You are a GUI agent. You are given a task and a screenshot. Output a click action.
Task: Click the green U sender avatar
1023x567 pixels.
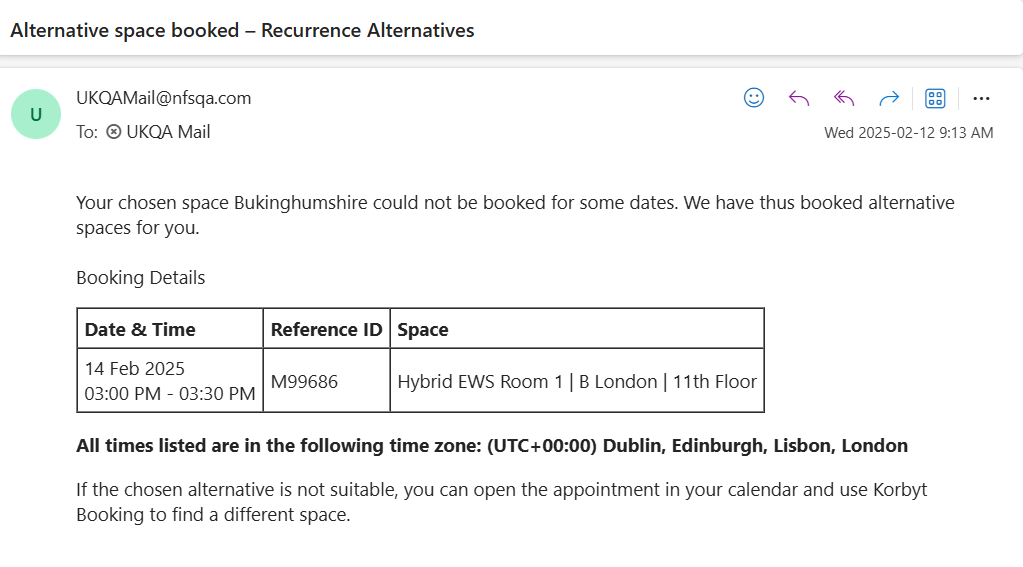36,114
